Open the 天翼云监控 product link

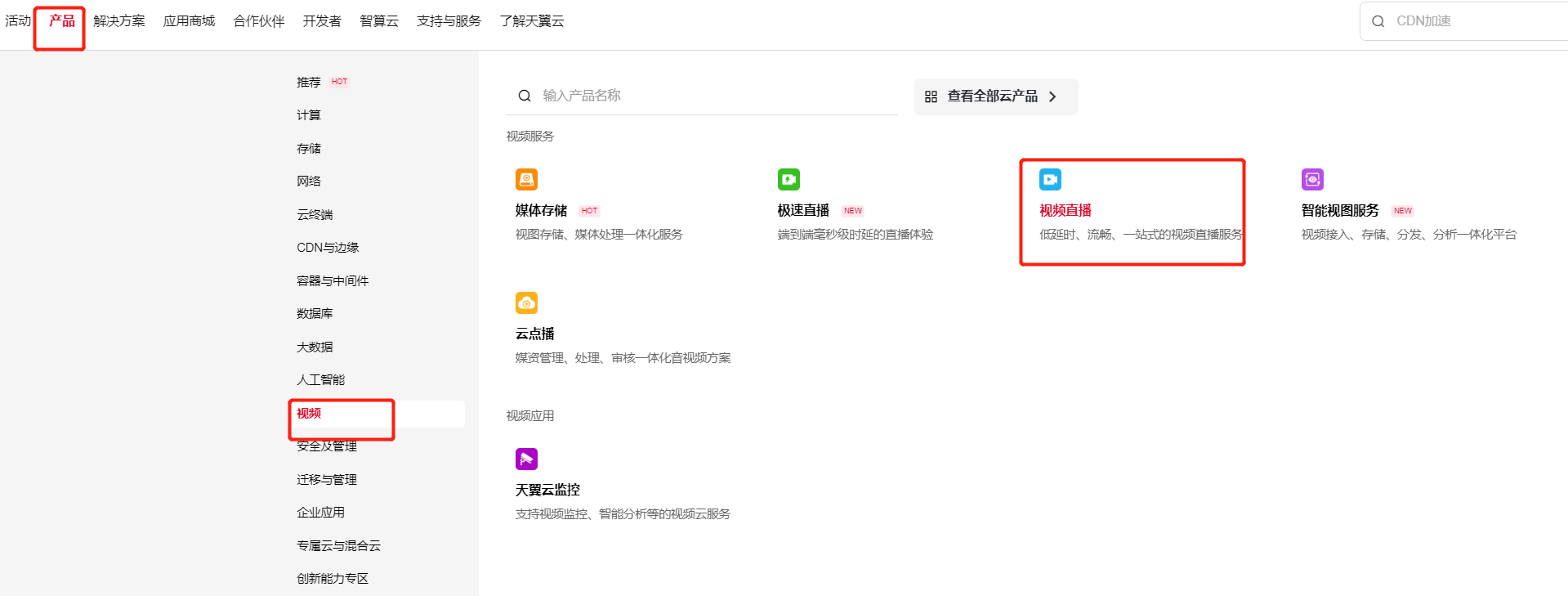coord(547,491)
